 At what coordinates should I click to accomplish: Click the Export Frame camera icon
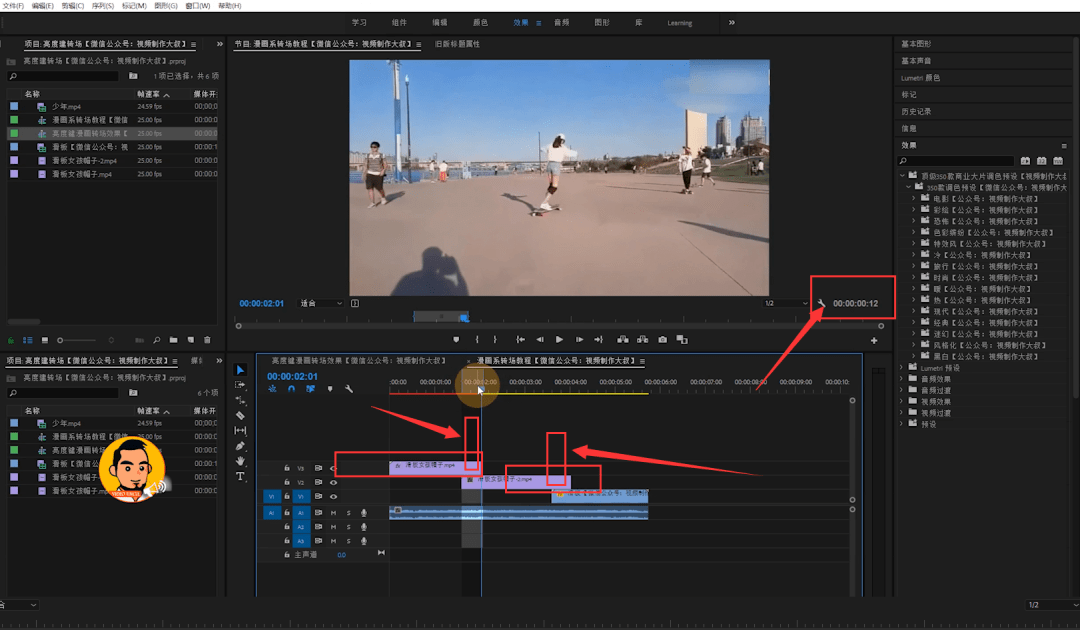coord(663,339)
